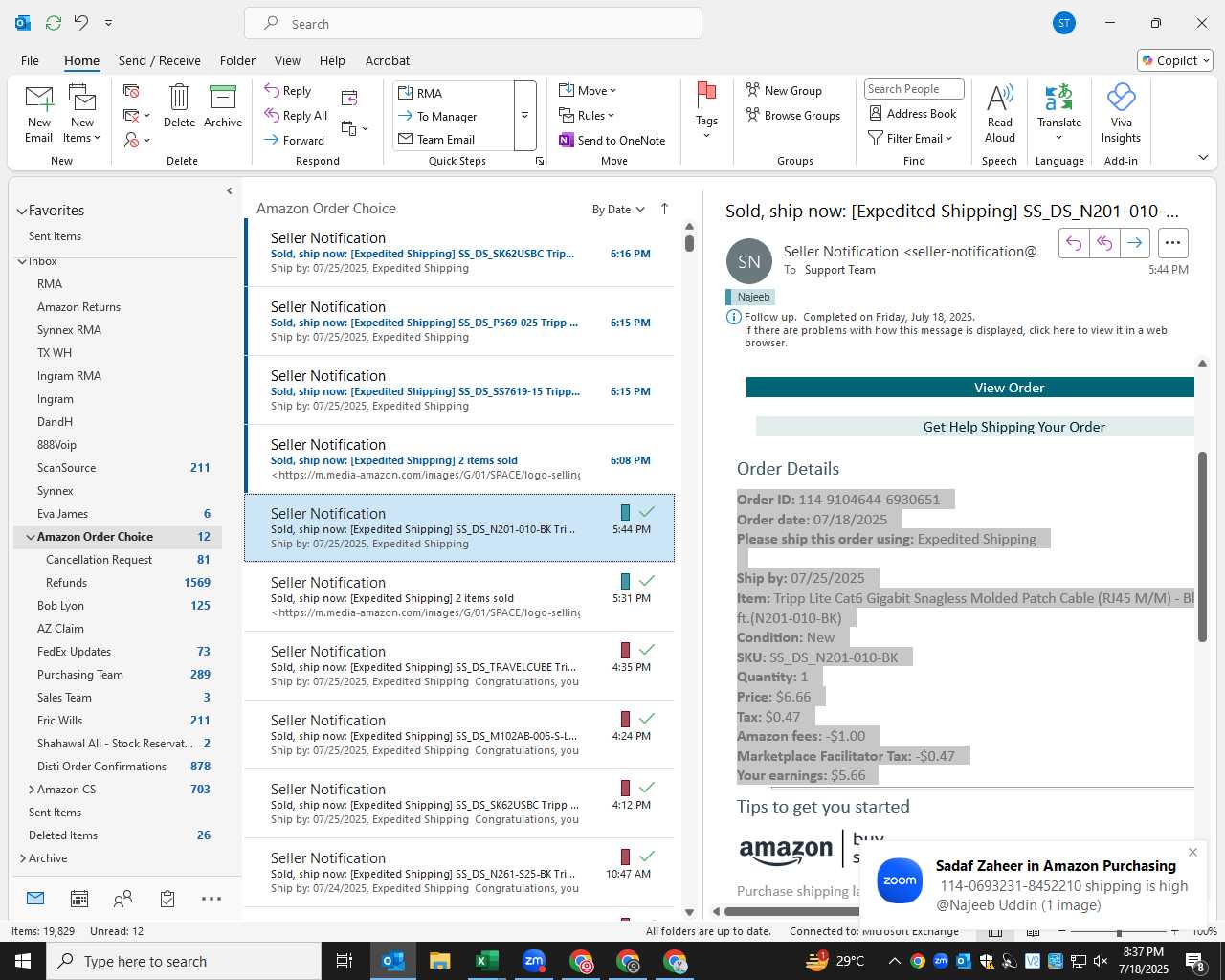Click the reply arrow in reading pane
The width and height of the screenshot is (1225, 980).
pyautogui.click(x=1074, y=243)
